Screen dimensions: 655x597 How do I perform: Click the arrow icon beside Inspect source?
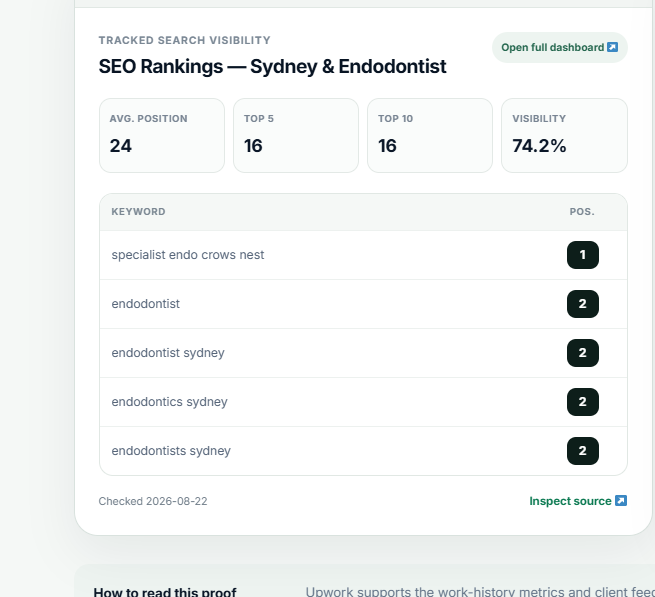(x=621, y=500)
